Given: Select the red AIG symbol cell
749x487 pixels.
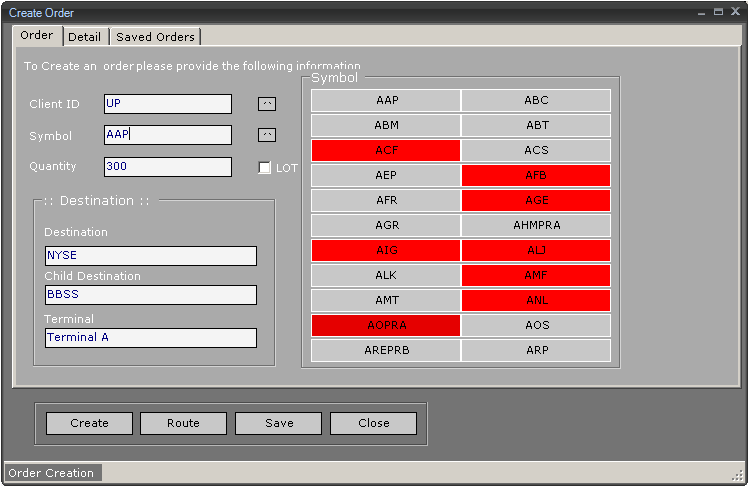Looking at the screenshot, I should click(x=386, y=250).
